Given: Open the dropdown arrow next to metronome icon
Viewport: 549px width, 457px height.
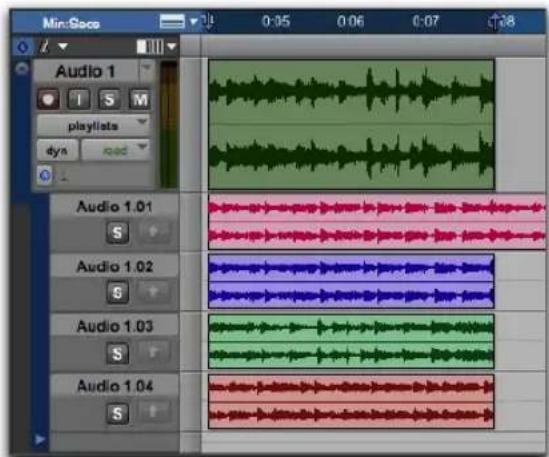Looking at the screenshot, I should [x=63, y=46].
